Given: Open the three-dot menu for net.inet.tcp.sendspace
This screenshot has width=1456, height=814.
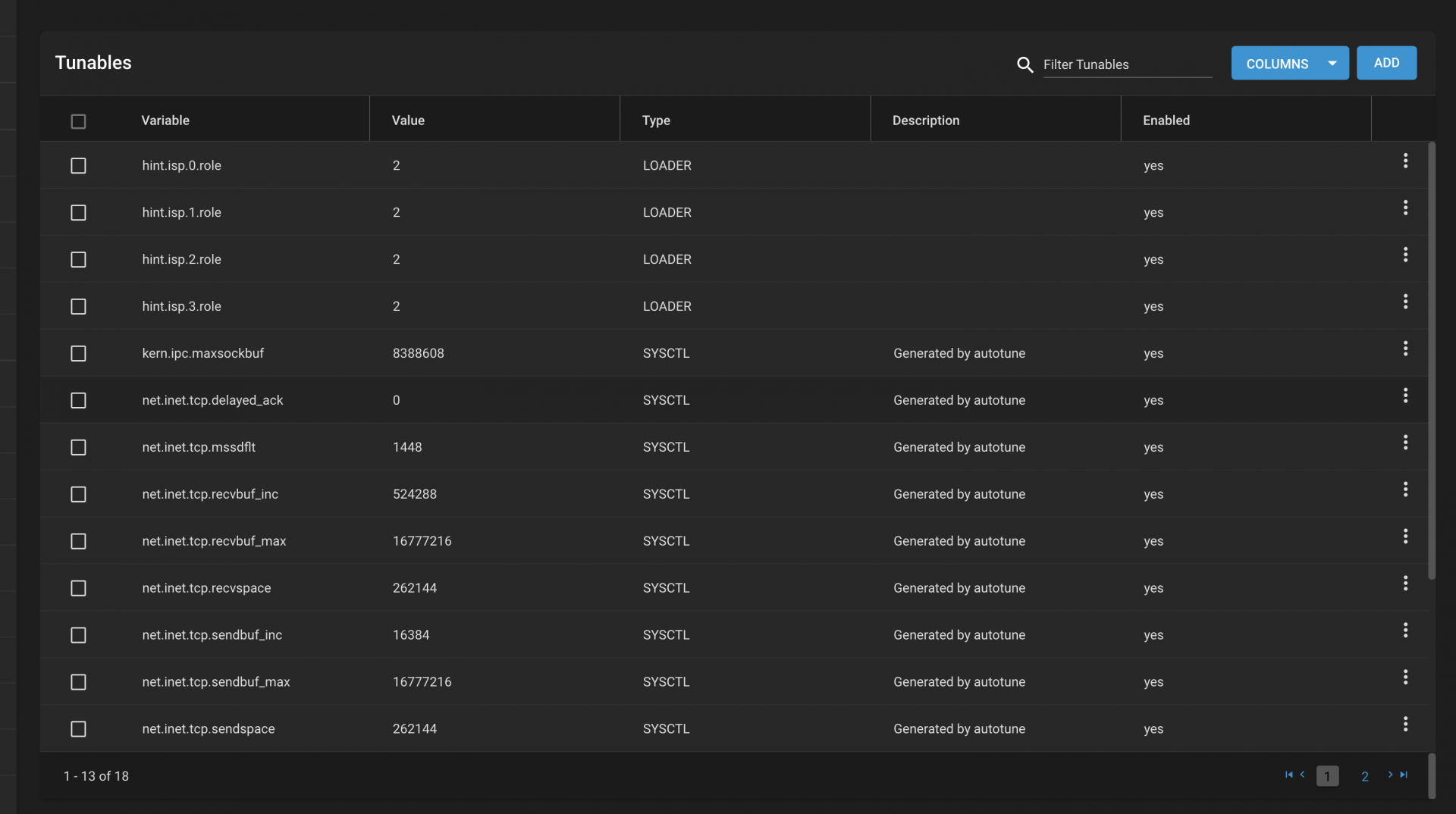Looking at the screenshot, I should coord(1404,725).
